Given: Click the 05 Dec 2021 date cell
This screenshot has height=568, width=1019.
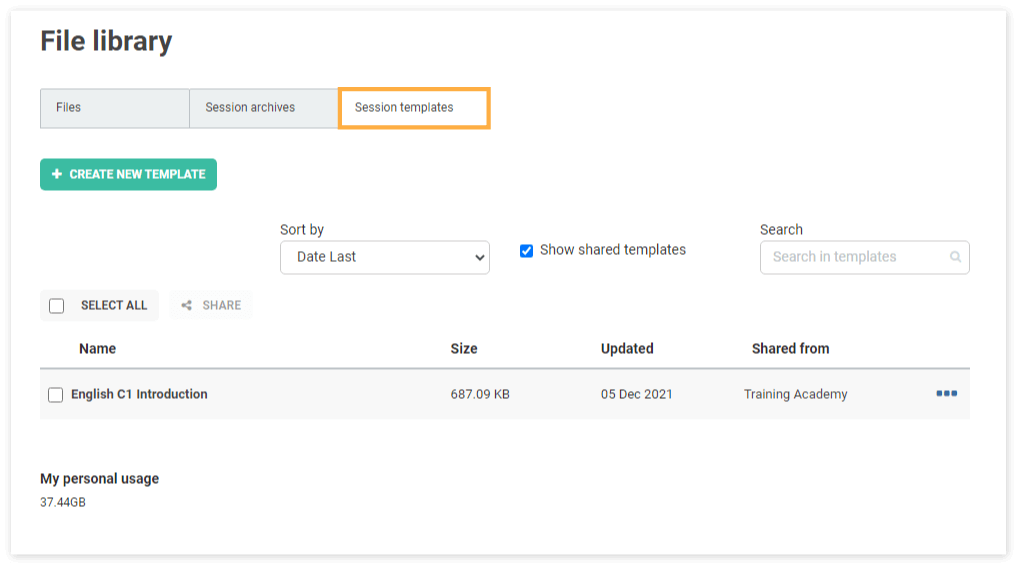Looking at the screenshot, I should point(636,394).
